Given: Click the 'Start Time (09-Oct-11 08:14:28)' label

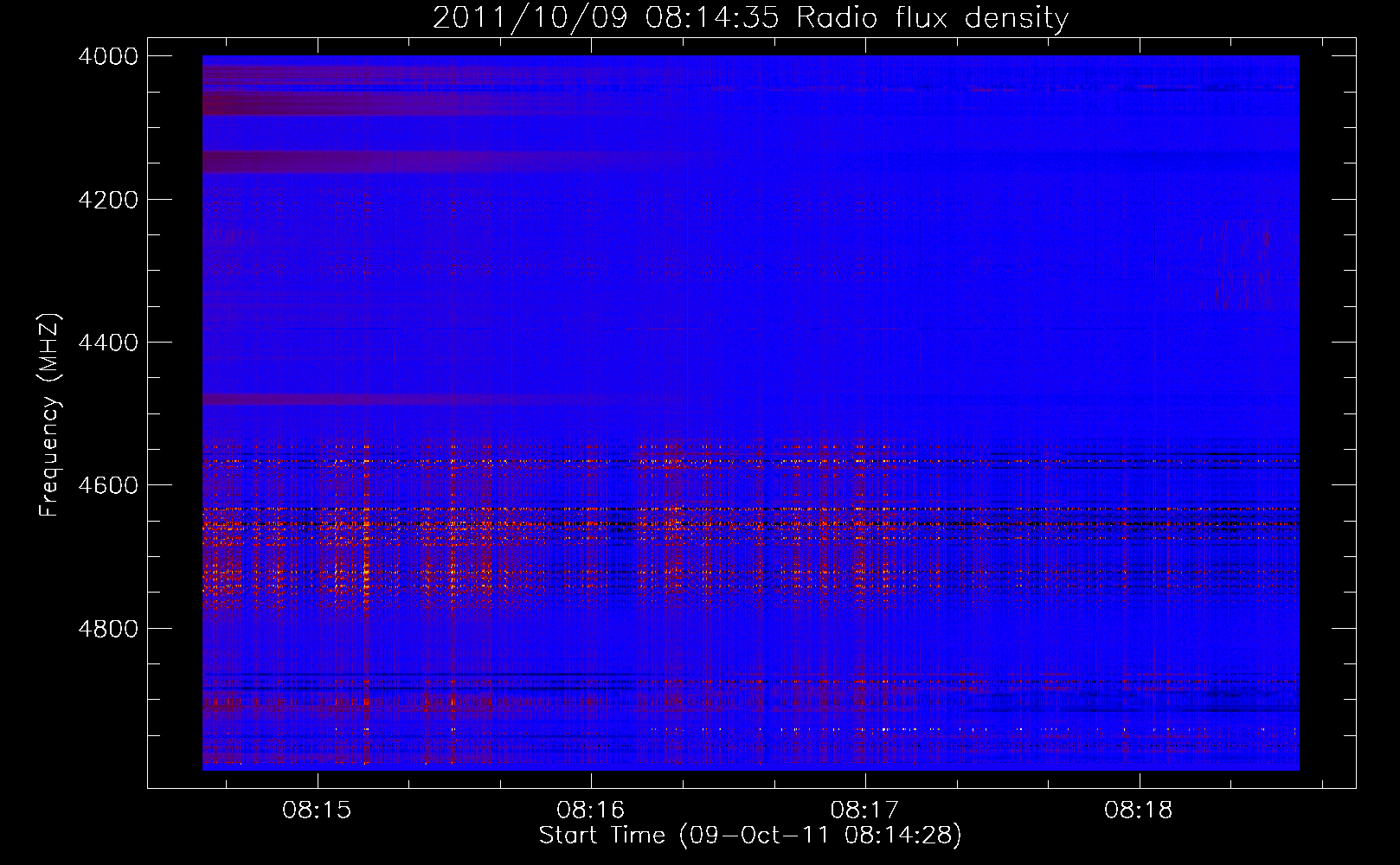Looking at the screenshot, I should click(750, 836).
